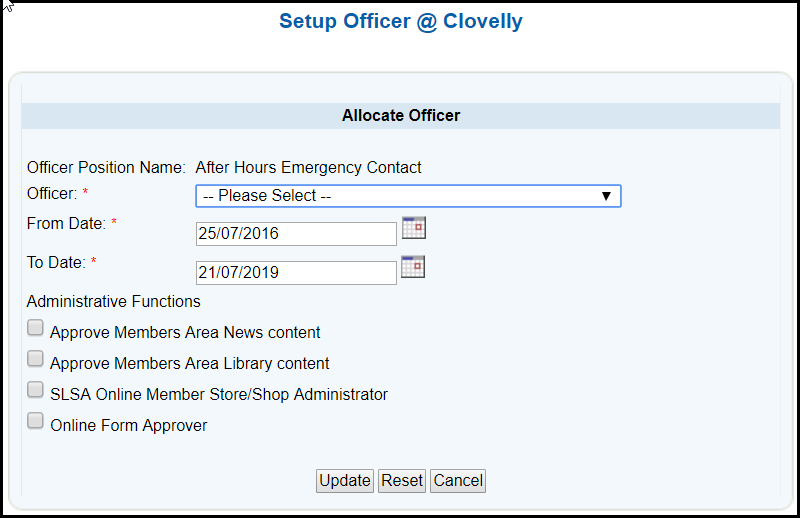Viewport: 800px width, 518px height.
Task: Click the Online Form Approver label text
Action: 129,426
